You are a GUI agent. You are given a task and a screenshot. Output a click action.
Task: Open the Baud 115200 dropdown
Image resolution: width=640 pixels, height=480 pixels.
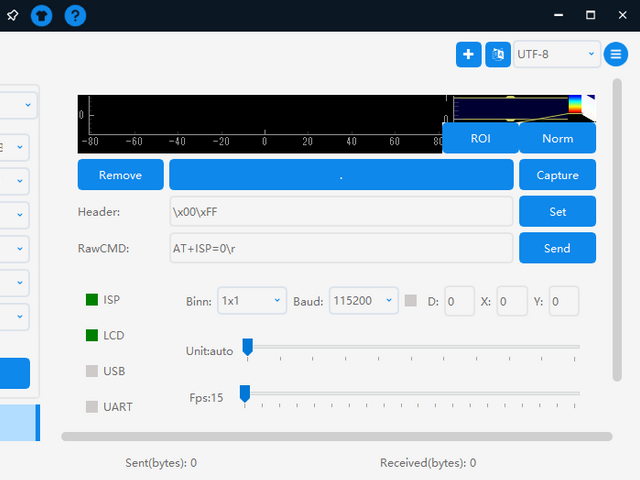363,300
